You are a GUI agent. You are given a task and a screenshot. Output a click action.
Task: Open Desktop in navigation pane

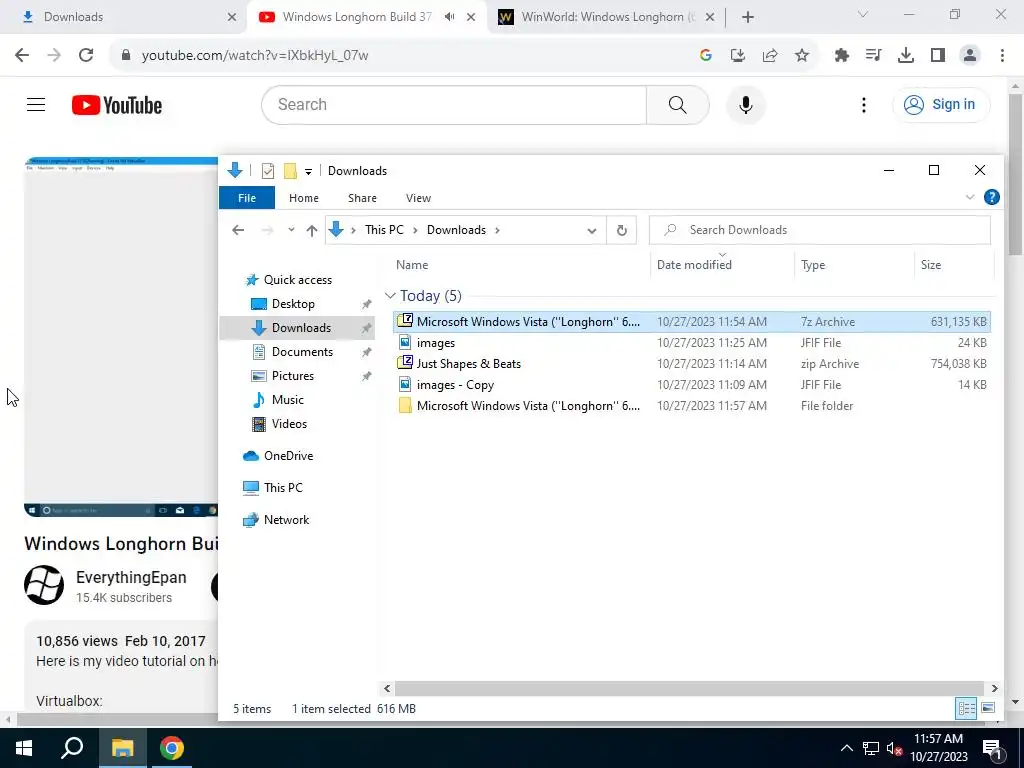(x=293, y=304)
